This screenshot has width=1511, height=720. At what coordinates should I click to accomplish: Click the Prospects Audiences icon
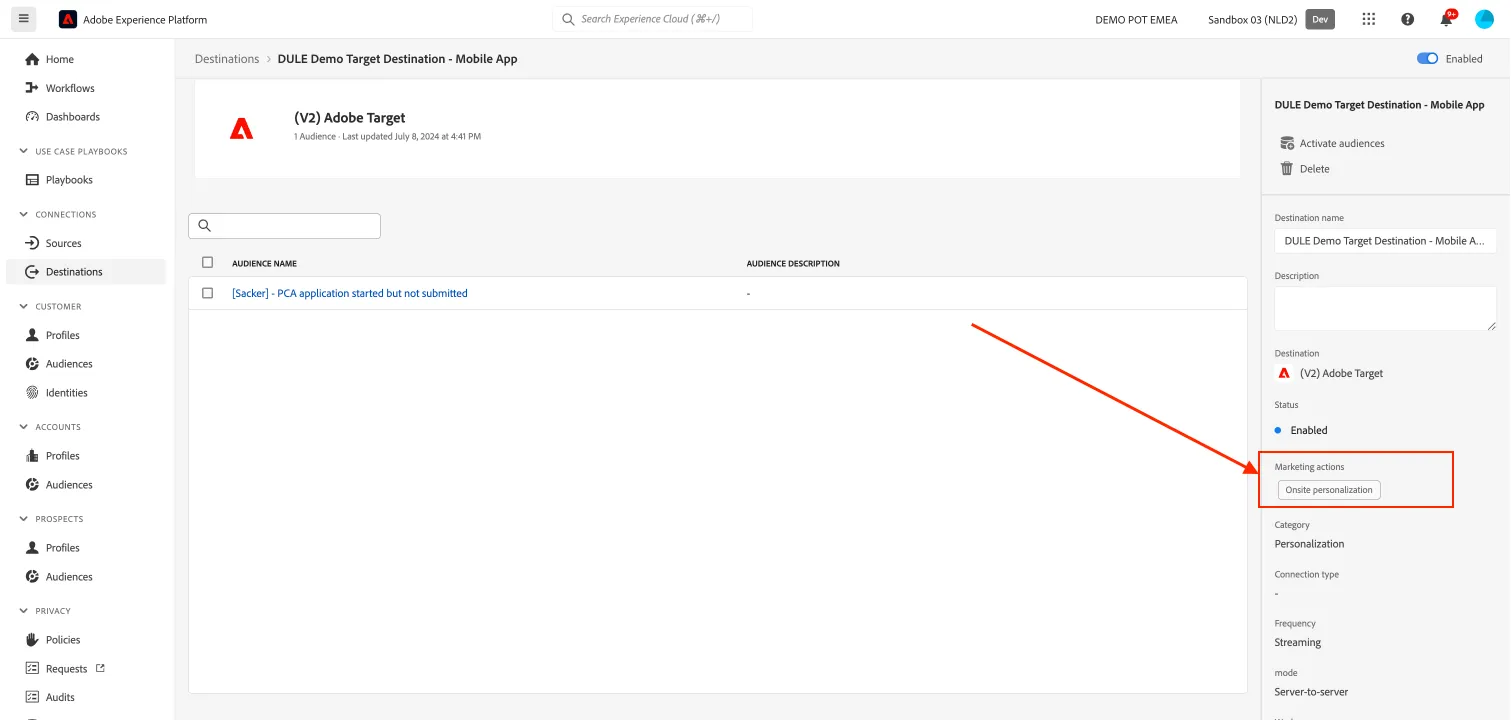(32, 577)
